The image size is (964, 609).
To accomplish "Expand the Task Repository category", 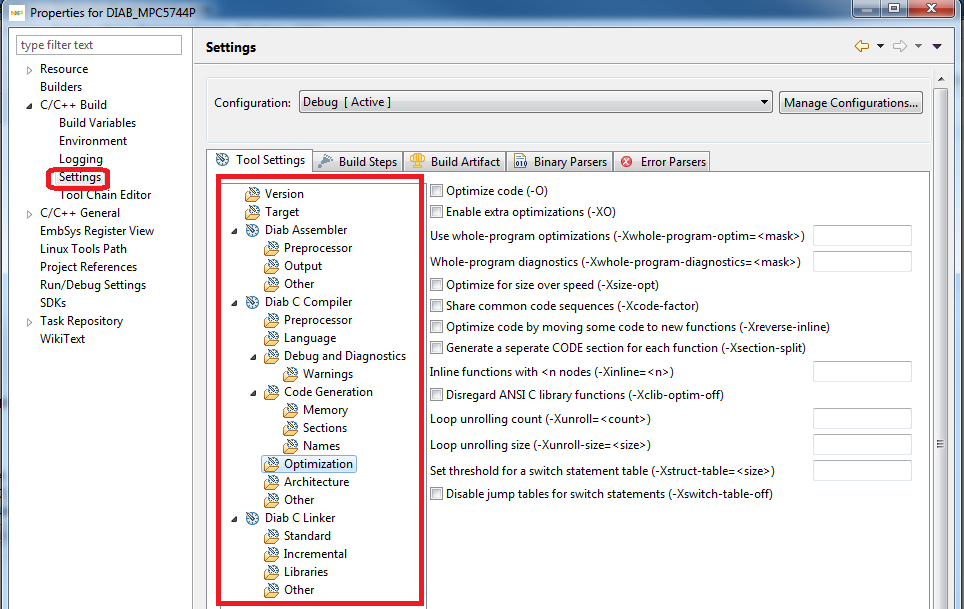I will pyautogui.click(x=30, y=322).
